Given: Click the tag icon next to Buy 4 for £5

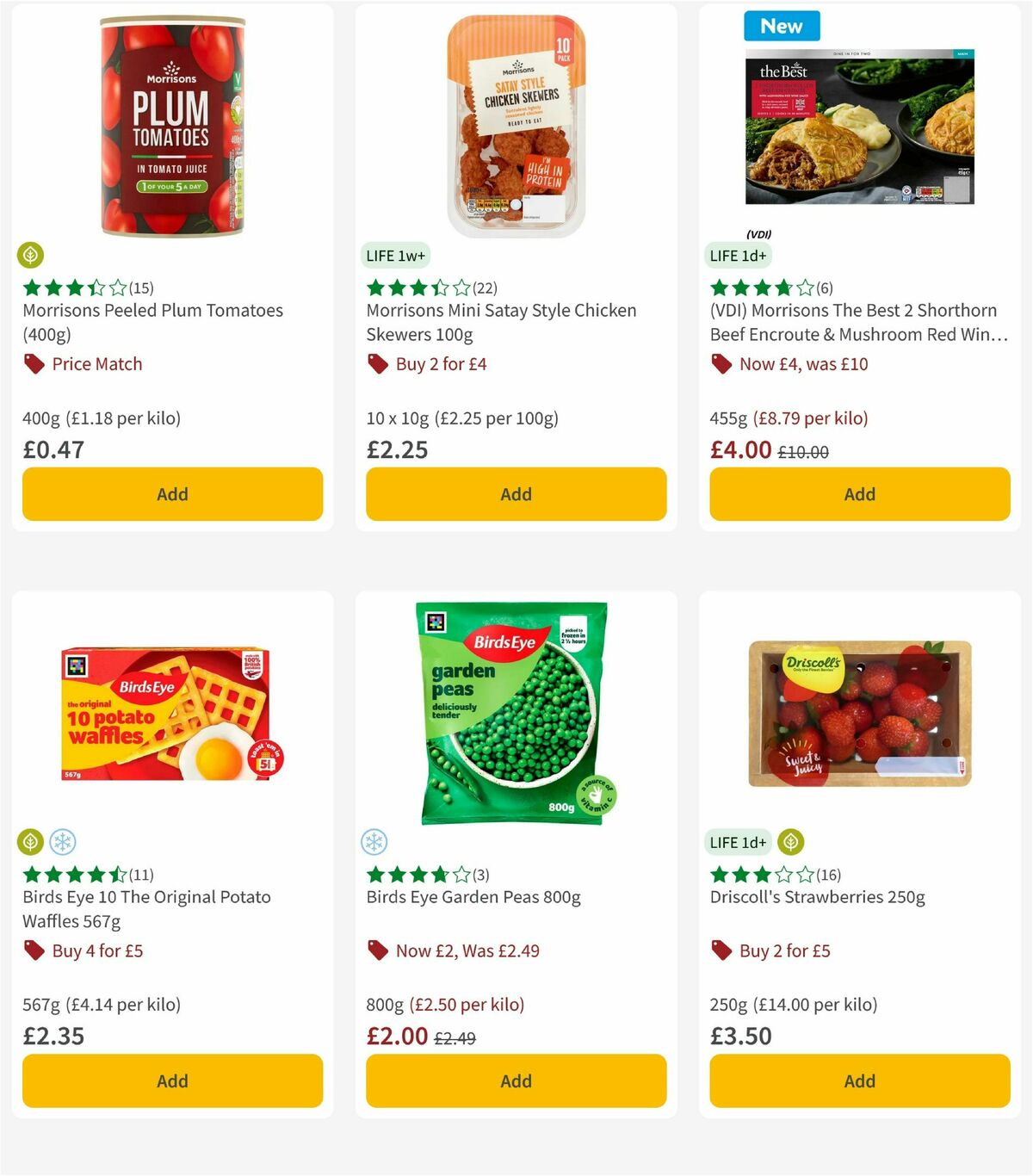Looking at the screenshot, I should [34, 951].
